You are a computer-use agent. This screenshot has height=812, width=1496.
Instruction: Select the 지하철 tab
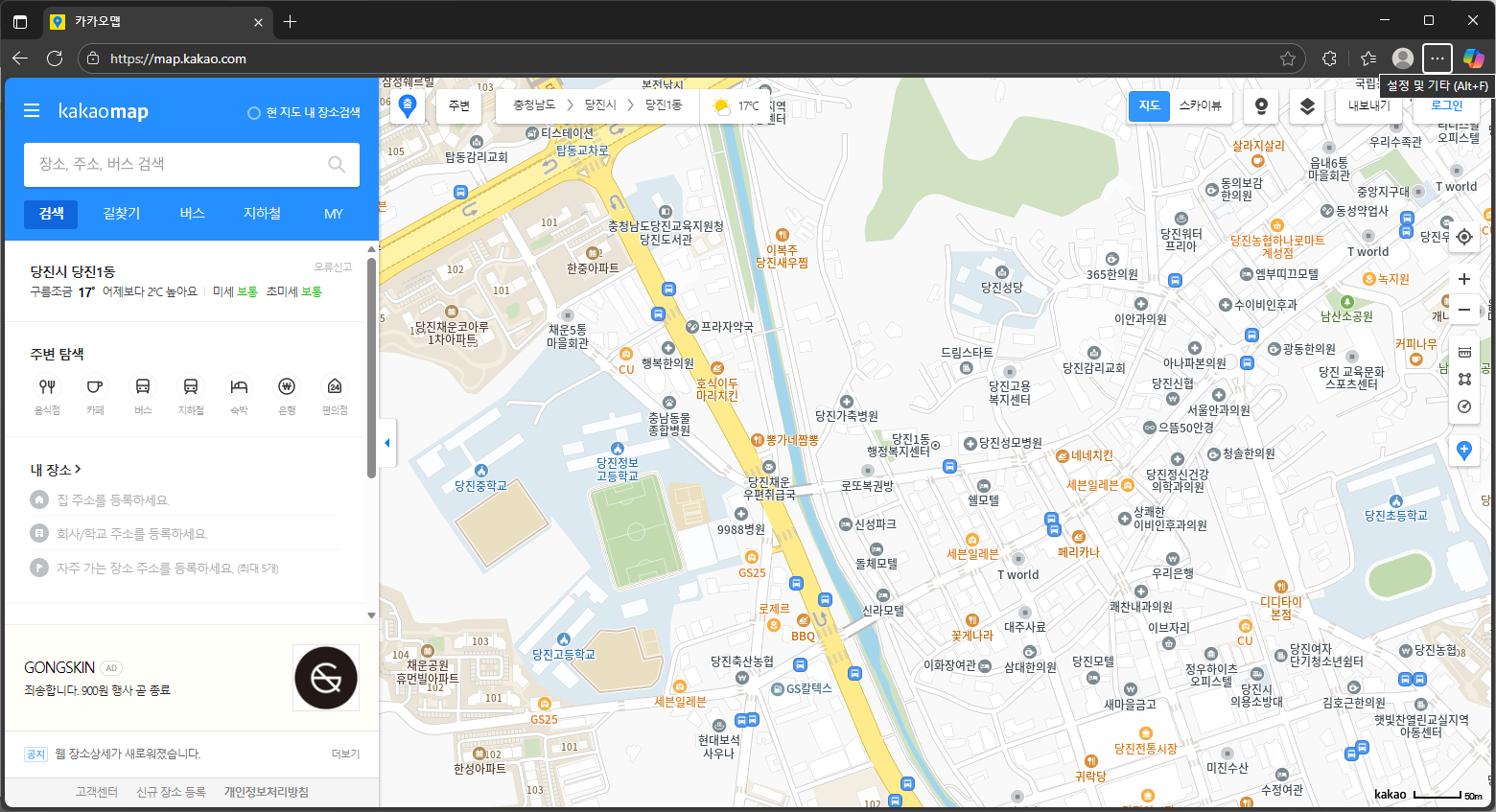point(262,213)
